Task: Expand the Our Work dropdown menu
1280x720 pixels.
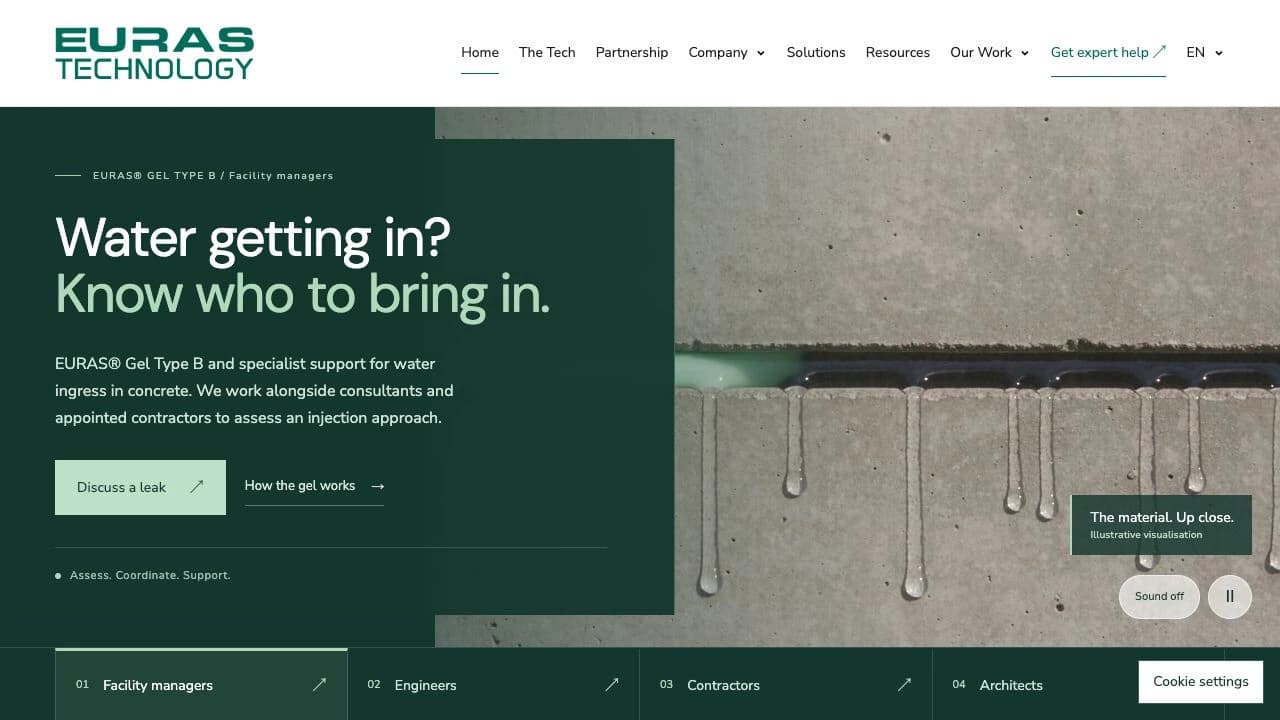Action: [x=989, y=52]
